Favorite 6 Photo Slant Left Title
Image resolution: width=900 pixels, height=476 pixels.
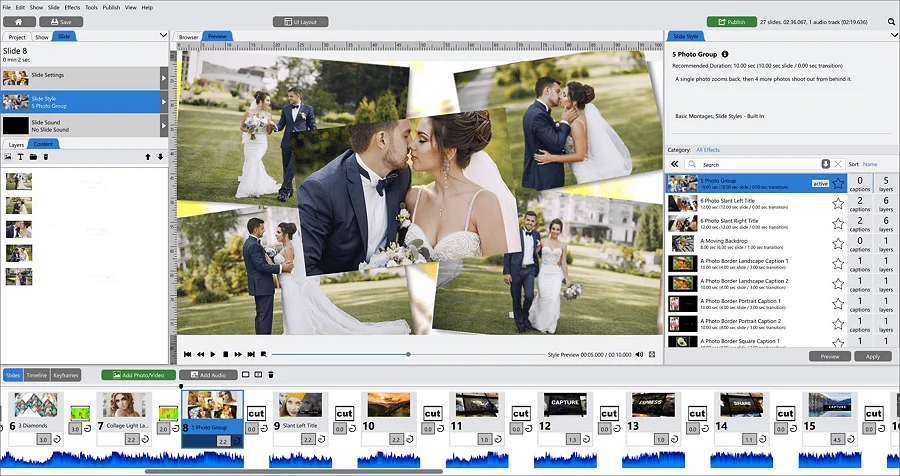click(838, 203)
